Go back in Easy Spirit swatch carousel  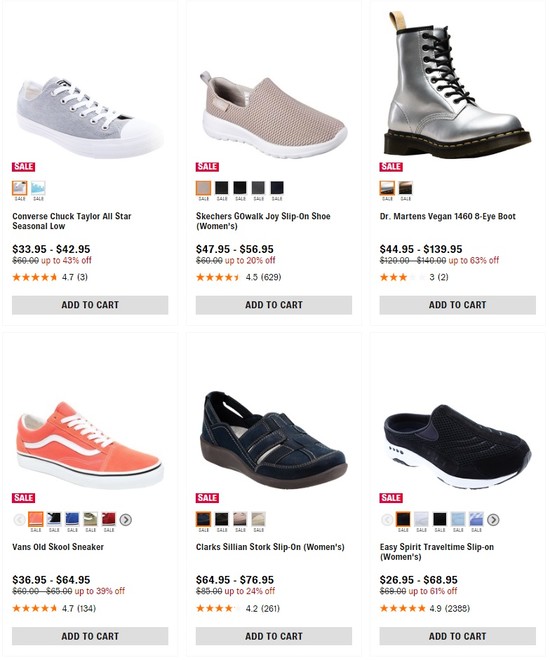coord(388,522)
